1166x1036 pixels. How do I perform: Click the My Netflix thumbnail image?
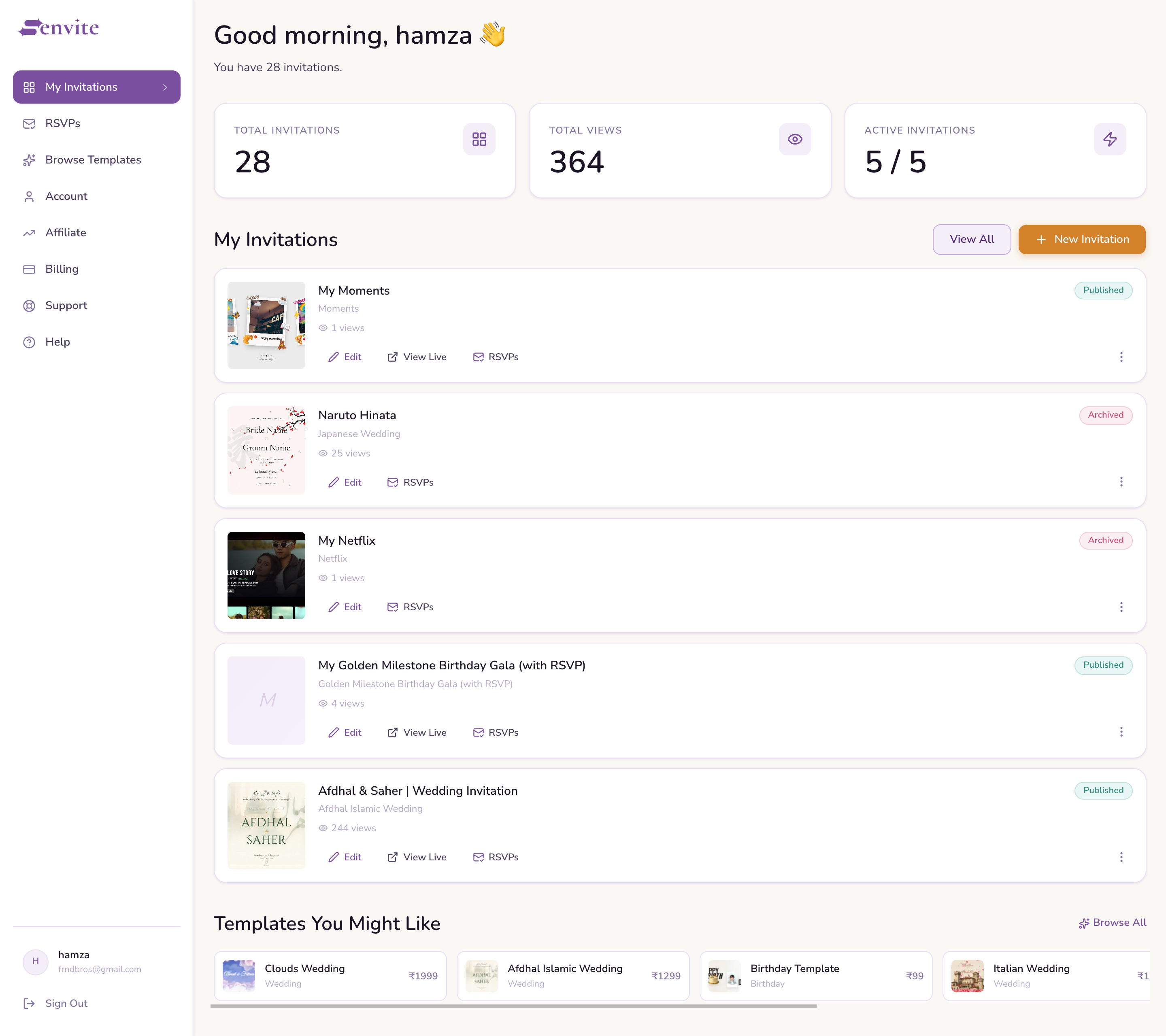click(266, 575)
